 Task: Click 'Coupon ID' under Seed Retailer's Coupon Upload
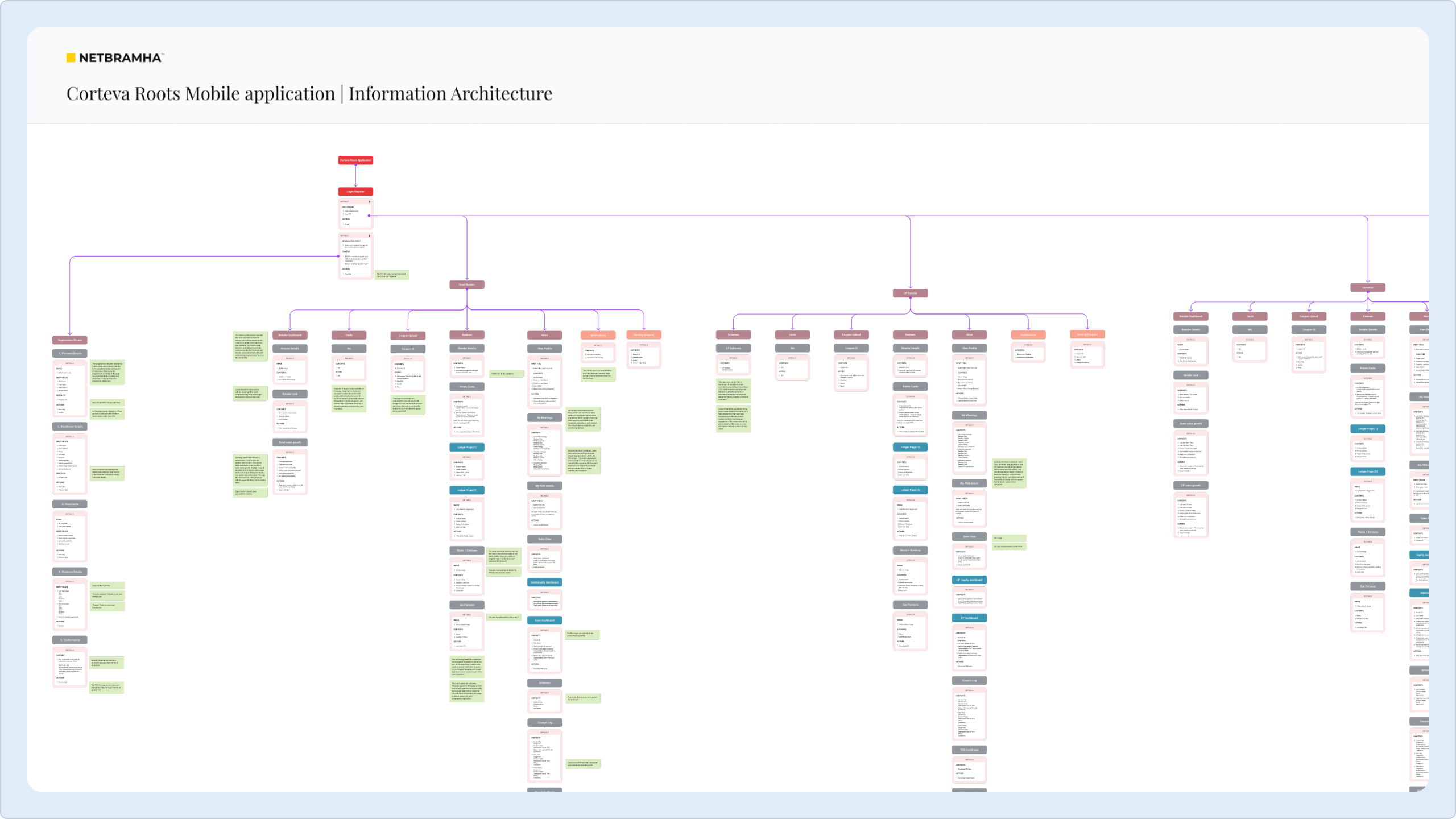click(408, 349)
